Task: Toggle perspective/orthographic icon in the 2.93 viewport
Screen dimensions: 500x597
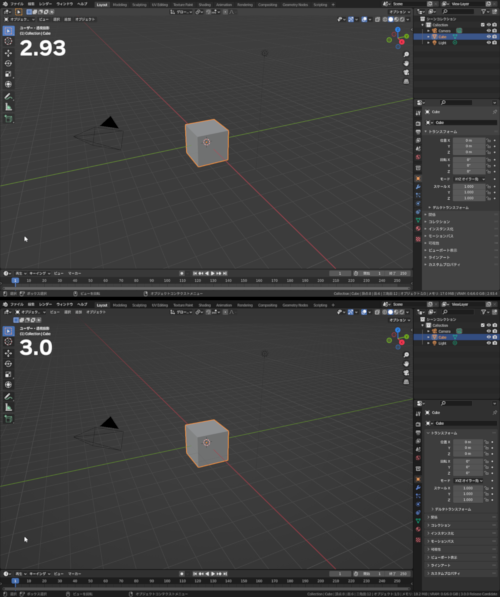Action: [x=406, y=81]
